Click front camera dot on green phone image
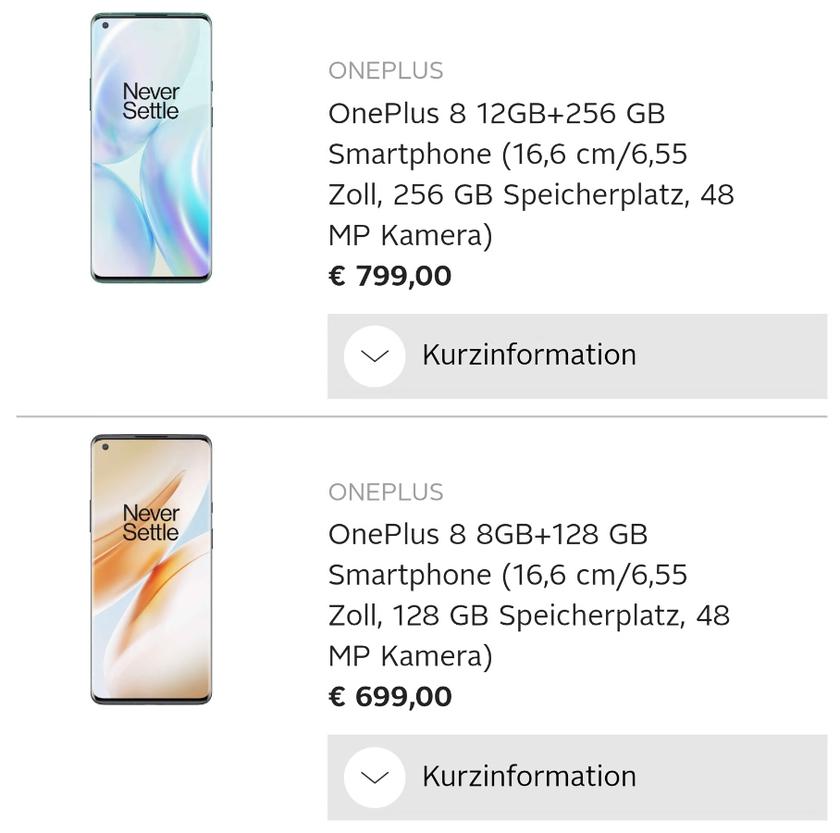This screenshot has height=833, width=840. pyautogui.click(x=105, y=26)
